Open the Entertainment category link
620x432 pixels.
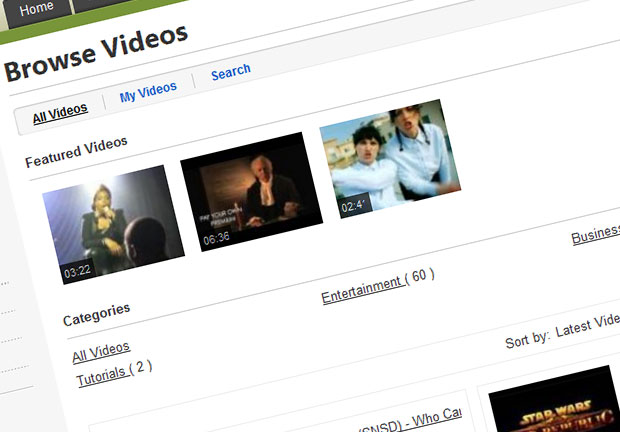[362, 290]
